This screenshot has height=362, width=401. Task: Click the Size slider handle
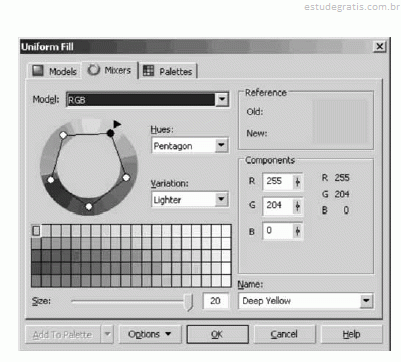pos(189,302)
